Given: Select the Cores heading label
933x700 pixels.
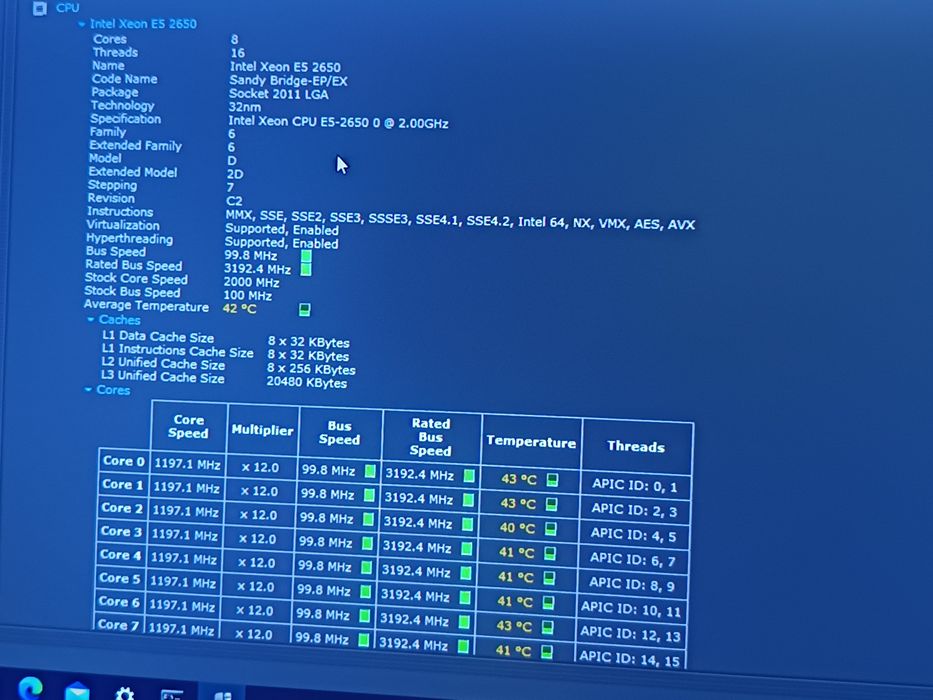Looking at the screenshot, I should tap(113, 390).
